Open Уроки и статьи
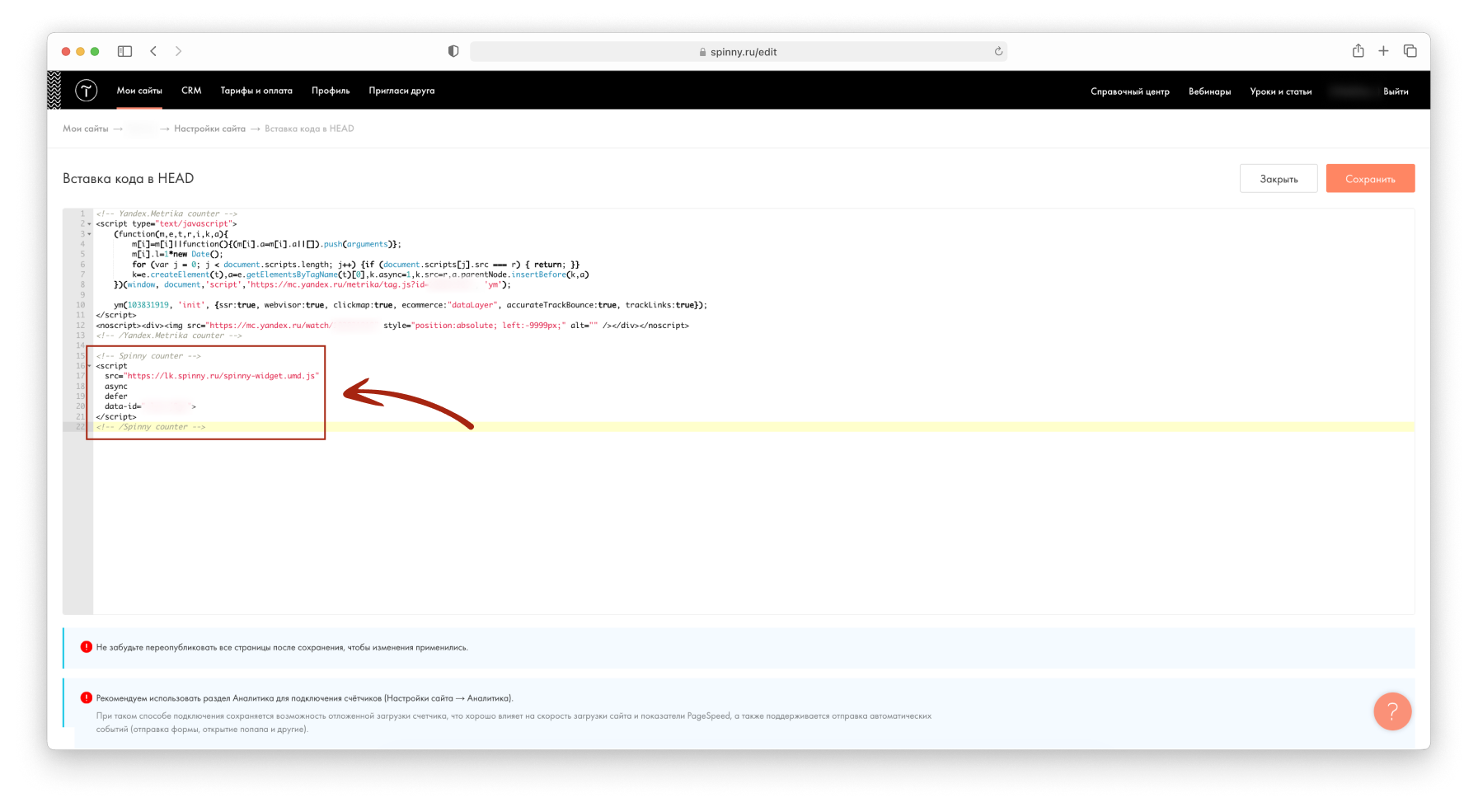The height and width of the screenshot is (812, 1478). click(x=1280, y=92)
